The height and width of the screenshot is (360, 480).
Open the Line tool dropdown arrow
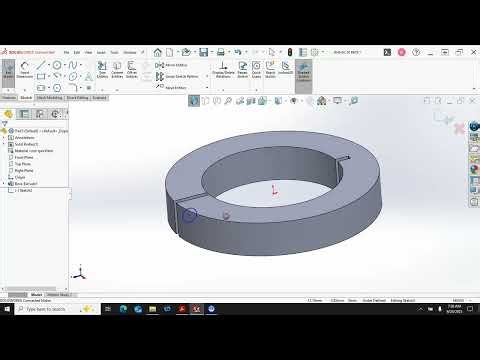click(49, 65)
